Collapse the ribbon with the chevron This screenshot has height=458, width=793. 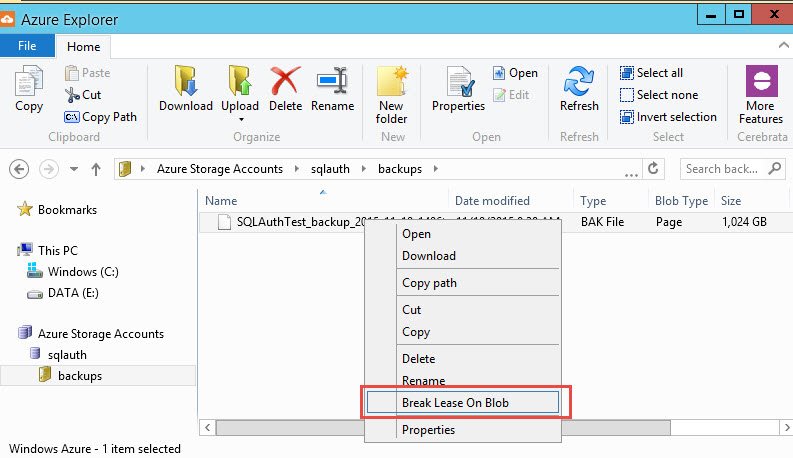783,45
